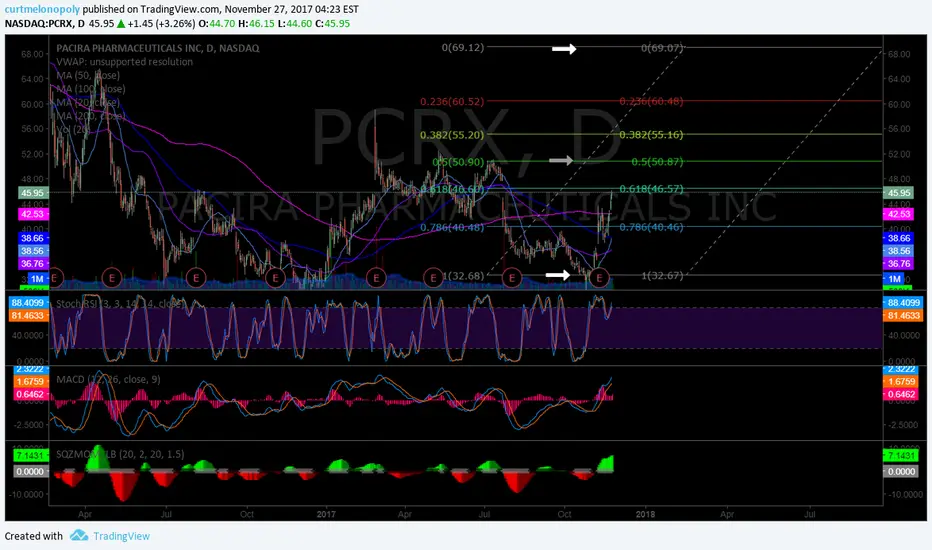The width and height of the screenshot is (932, 550).
Task: Click the 0.382(55.16) Fibonacci label
Action: (x=651, y=135)
